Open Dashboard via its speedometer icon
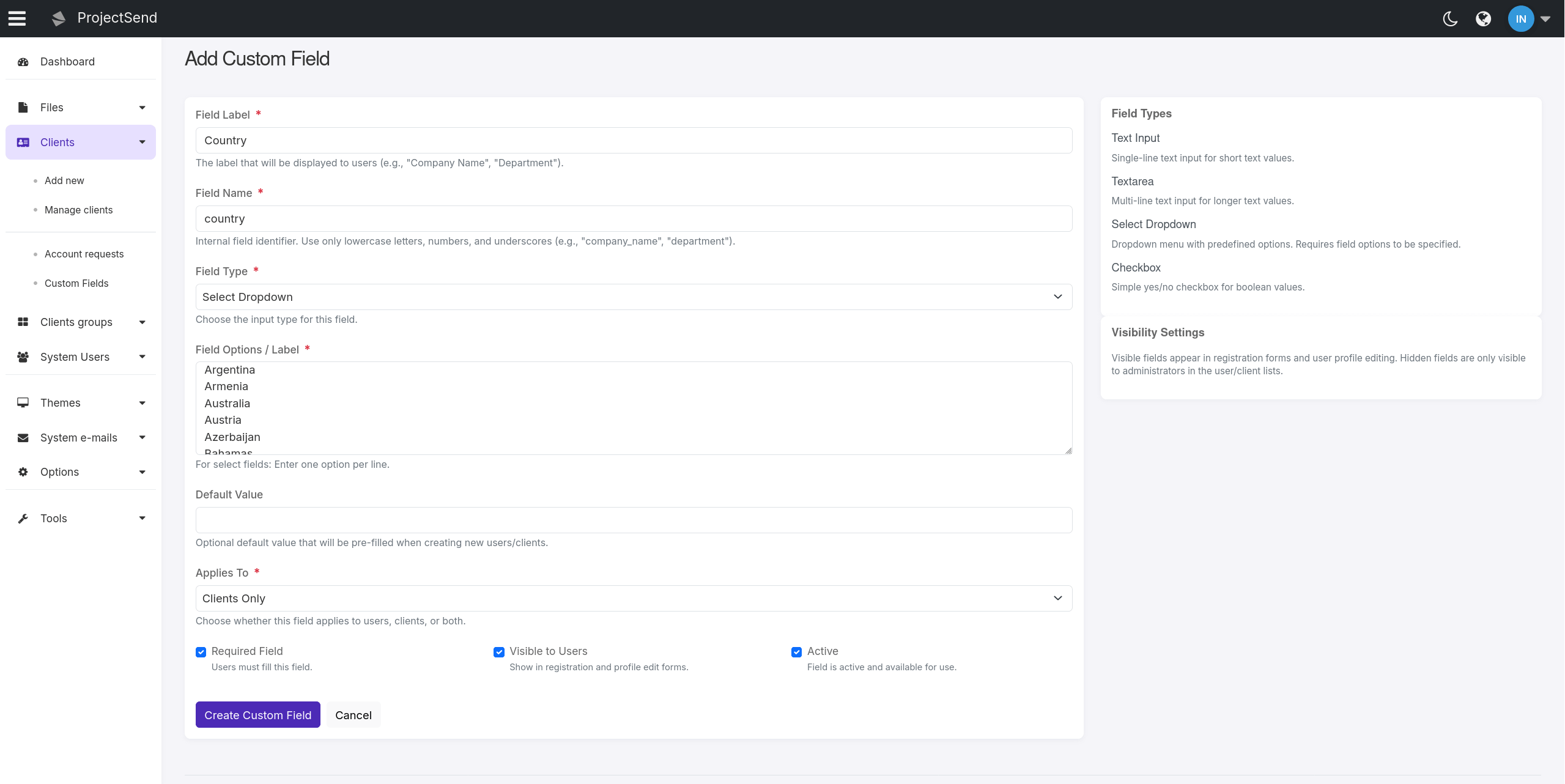 pos(23,62)
